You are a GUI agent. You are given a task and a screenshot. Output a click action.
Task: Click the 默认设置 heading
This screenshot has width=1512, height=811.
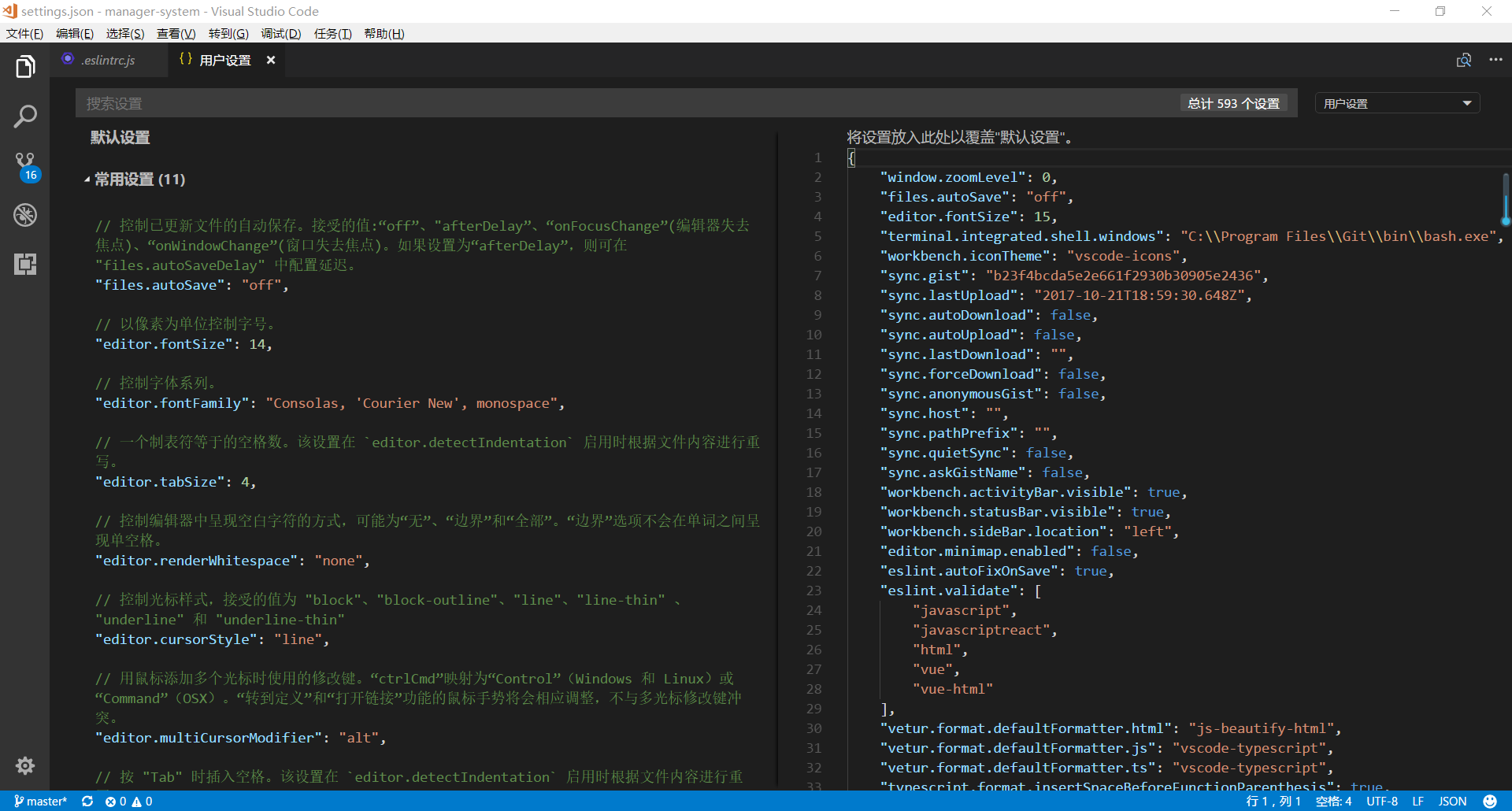[x=120, y=138]
